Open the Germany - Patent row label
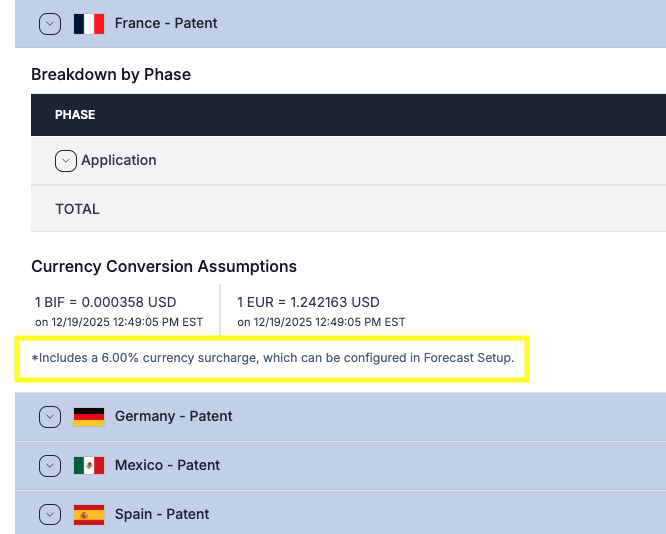 click(174, 416)
